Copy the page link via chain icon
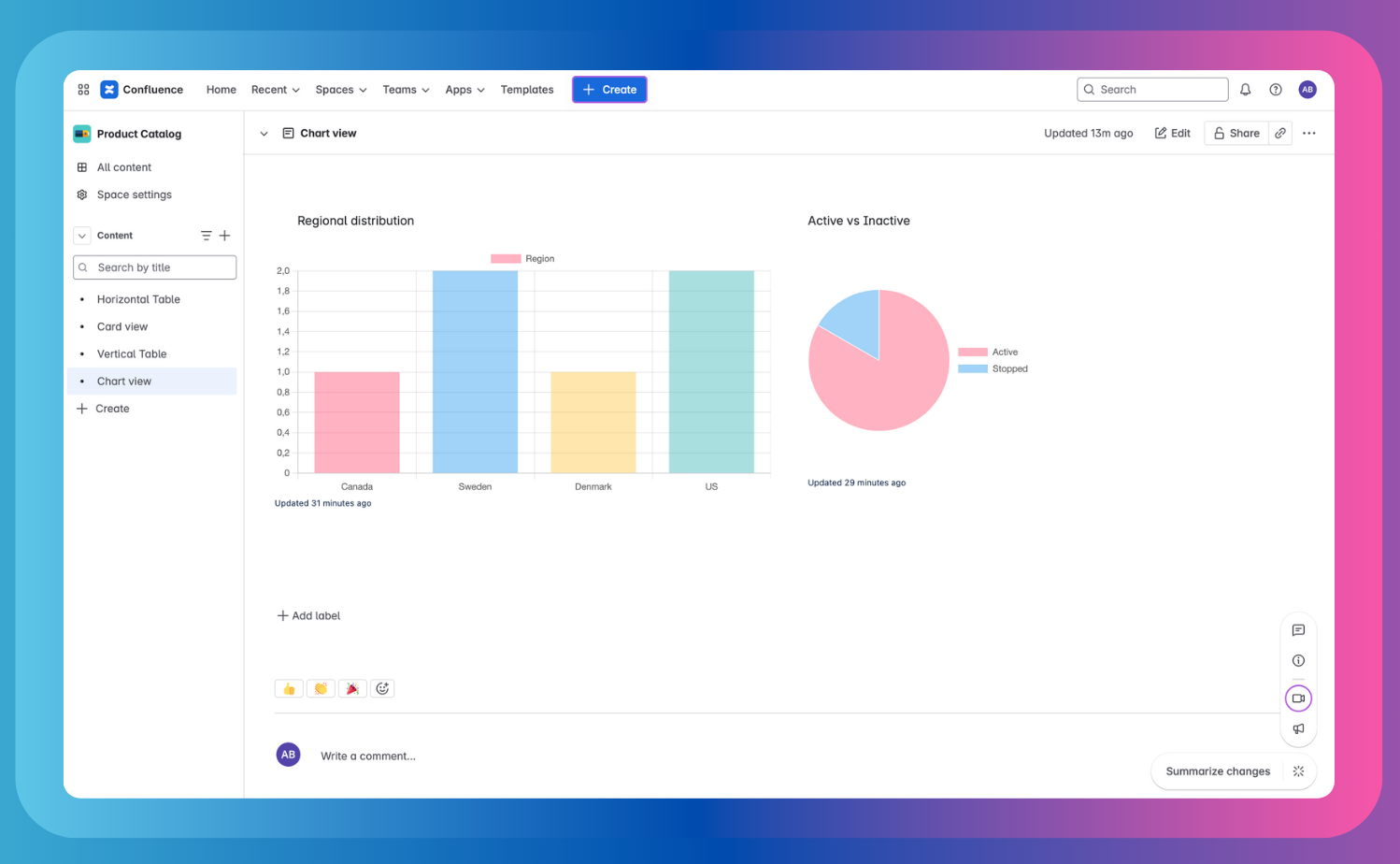Viewport: 1400px width, 864px height. [1280, 133]
